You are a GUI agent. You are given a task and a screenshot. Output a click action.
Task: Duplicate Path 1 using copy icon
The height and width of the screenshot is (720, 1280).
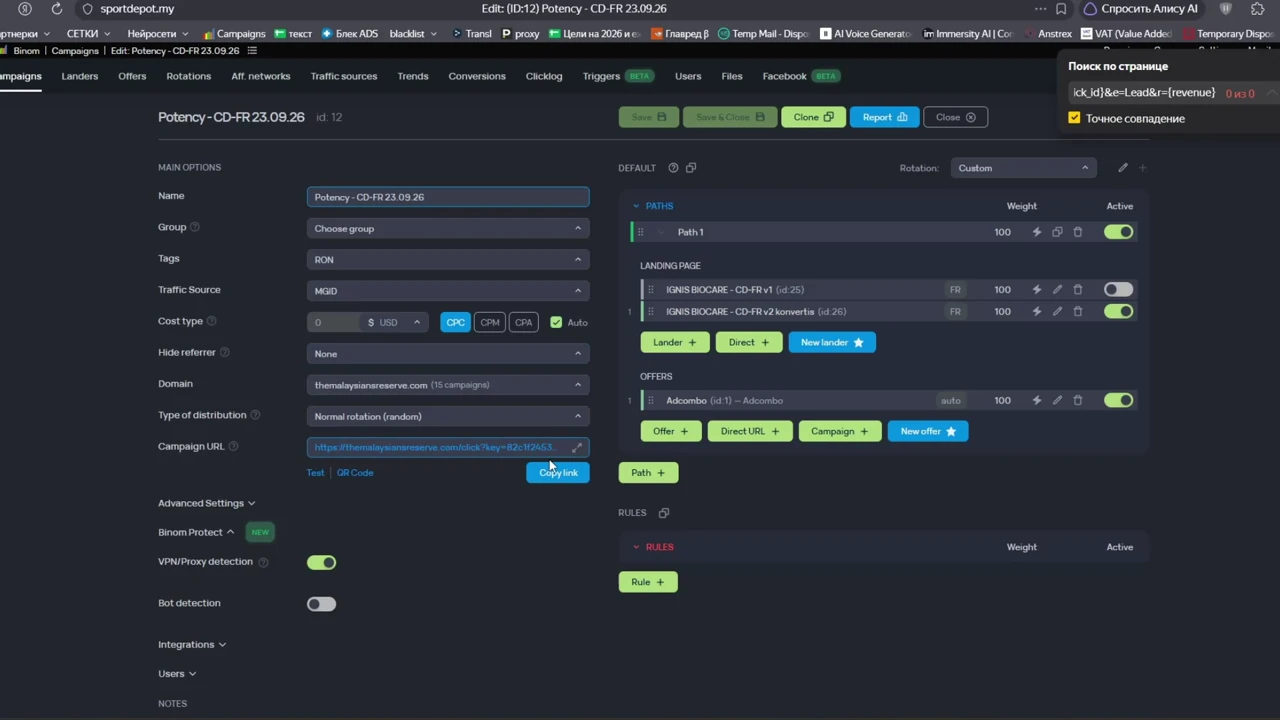[x=1057, y=232]
